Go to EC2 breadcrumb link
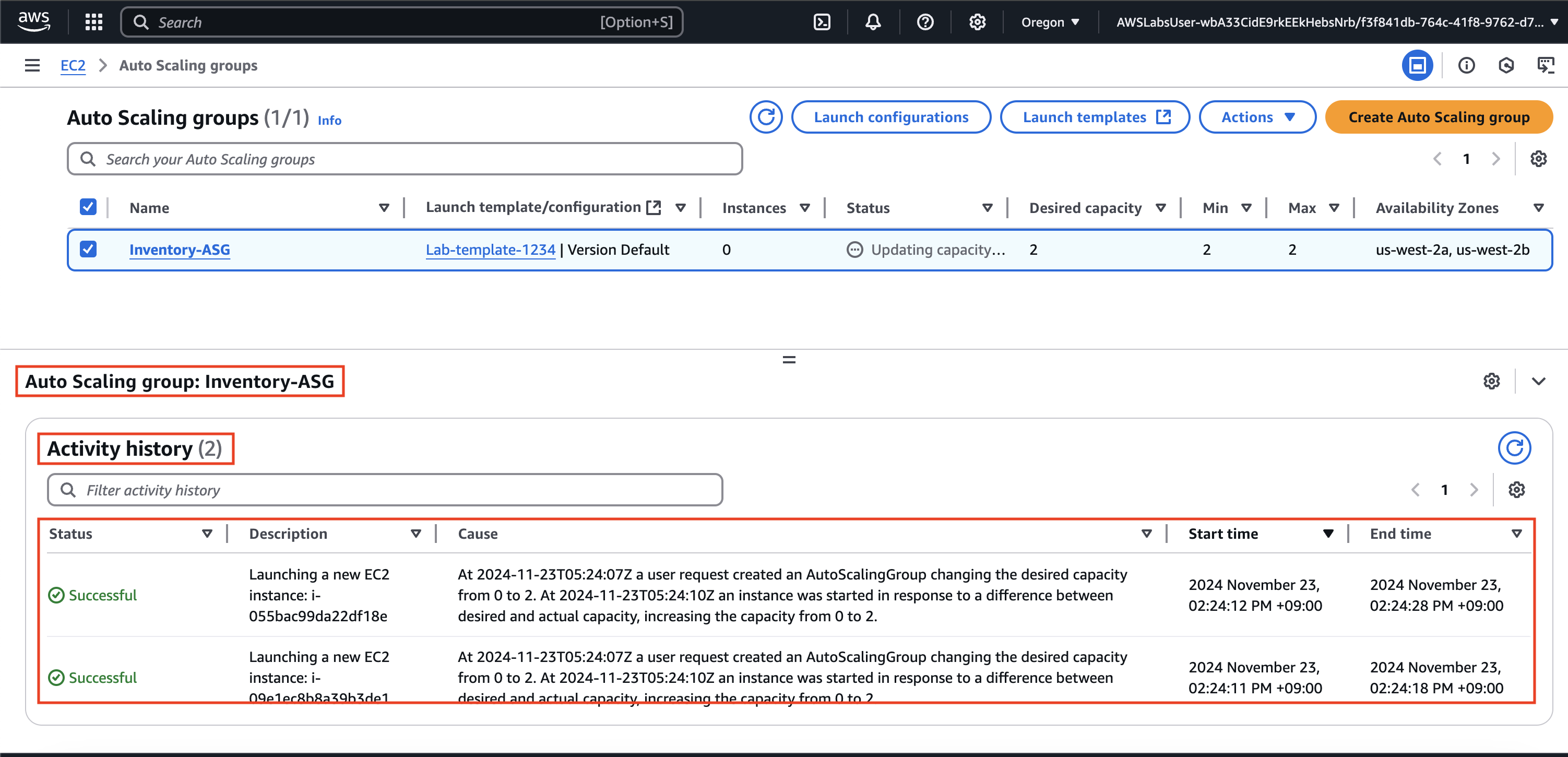This screenshot has width=1568, height=757. [x=73, y=65]
